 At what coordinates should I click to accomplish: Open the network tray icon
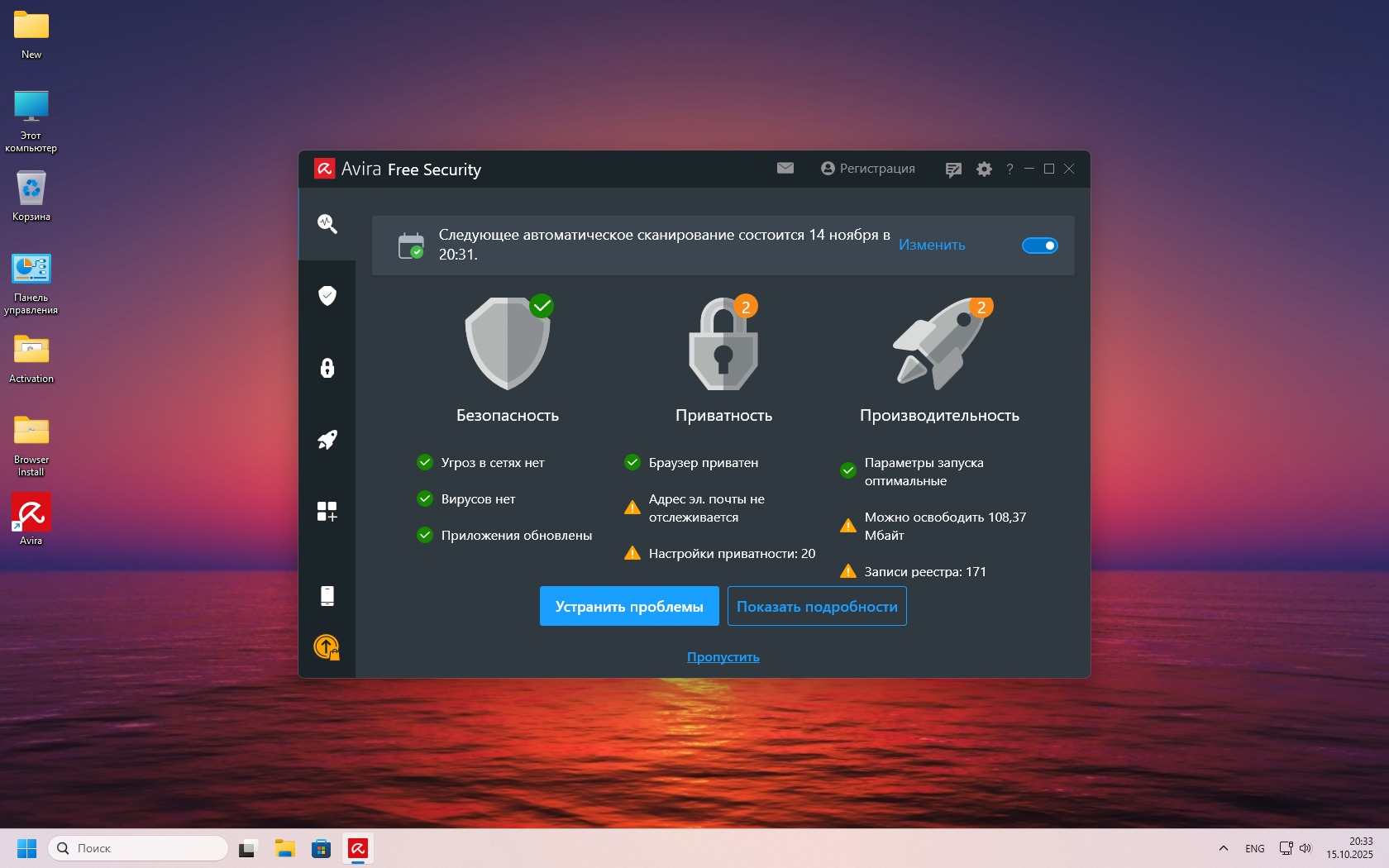point(1286,848)
